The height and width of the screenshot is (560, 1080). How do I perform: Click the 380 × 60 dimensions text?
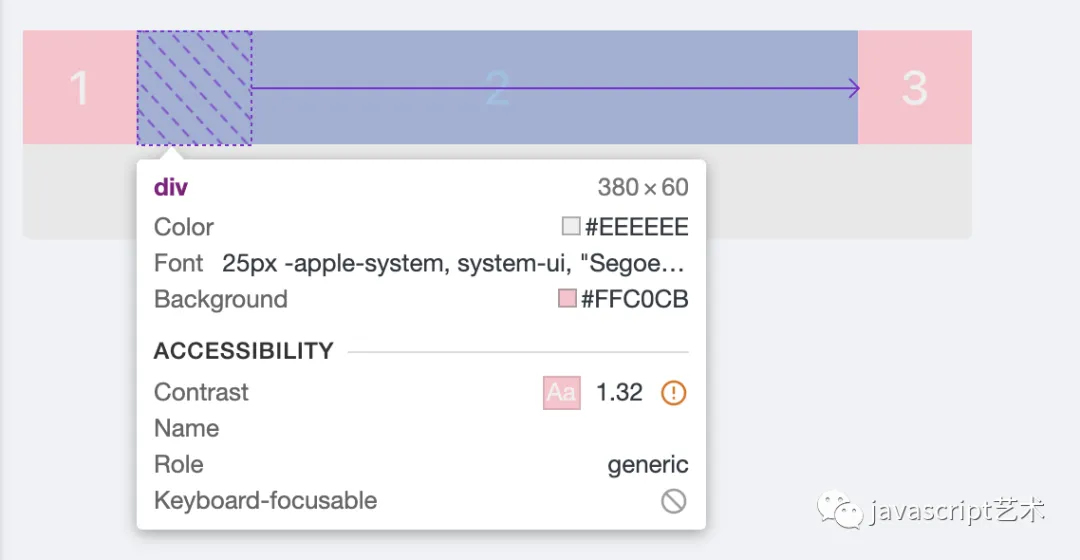(x=643, y=187)
